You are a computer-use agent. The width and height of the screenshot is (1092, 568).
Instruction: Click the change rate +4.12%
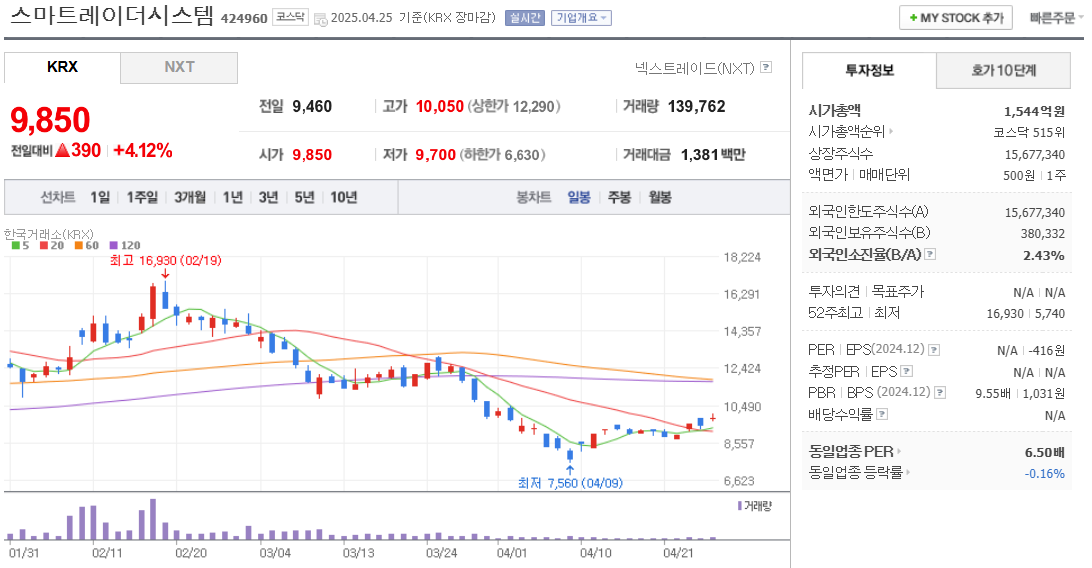tap(143, 150)
